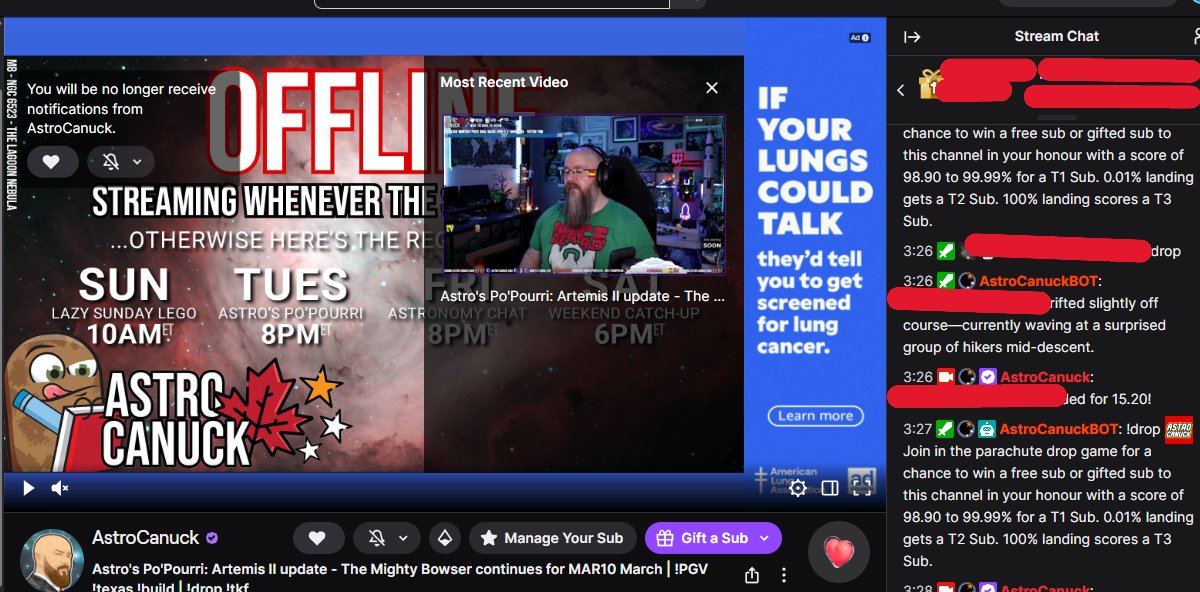This screenshot has height=592, width=1200.
Task: Click the teal bot badge in the 3:27 message
Action: tap(987, 429)
